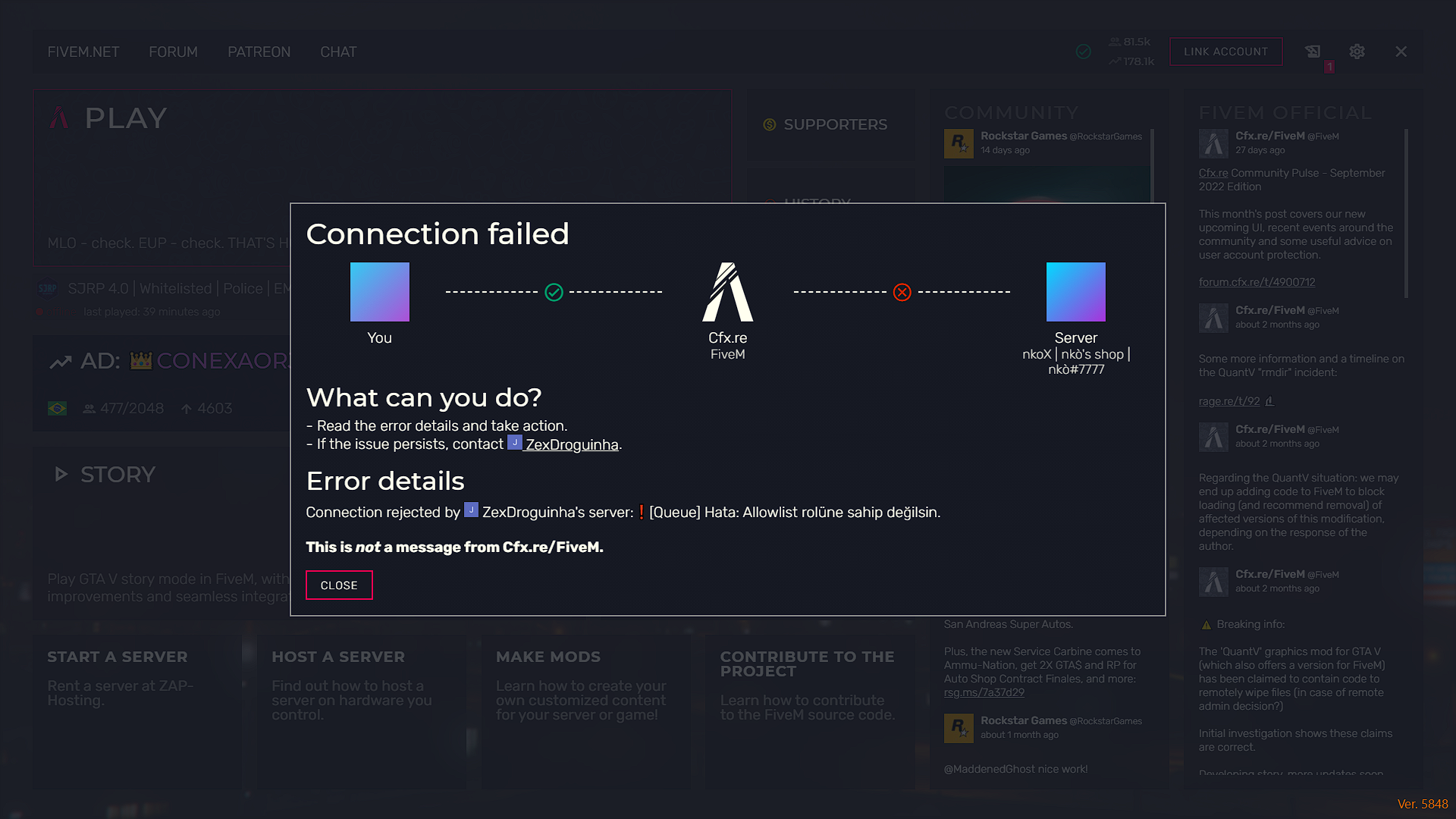This screenshot has width=1456, height=819.
Task: Click the green status checkmark icon
Action: tap(1084, 52)
